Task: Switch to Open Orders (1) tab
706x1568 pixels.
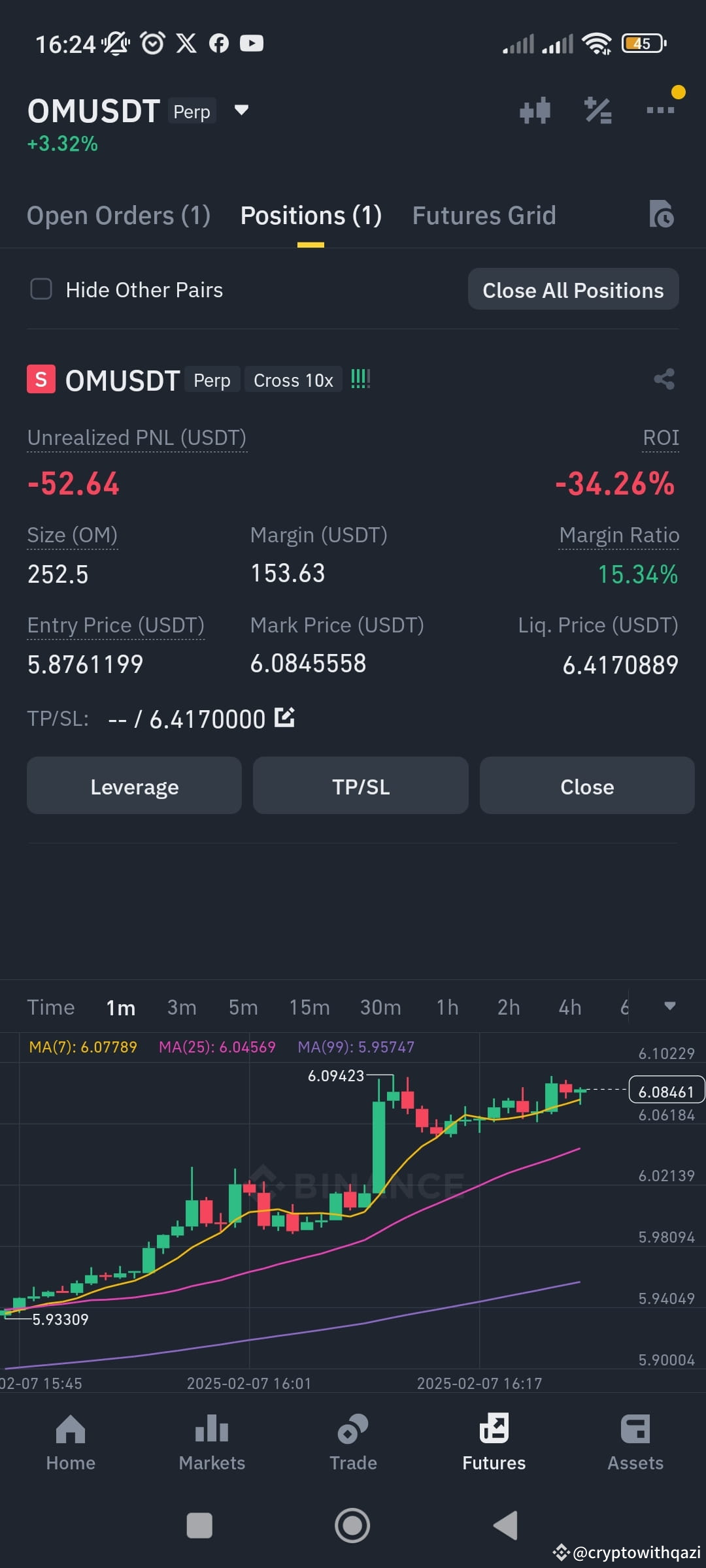Action: 118,216
